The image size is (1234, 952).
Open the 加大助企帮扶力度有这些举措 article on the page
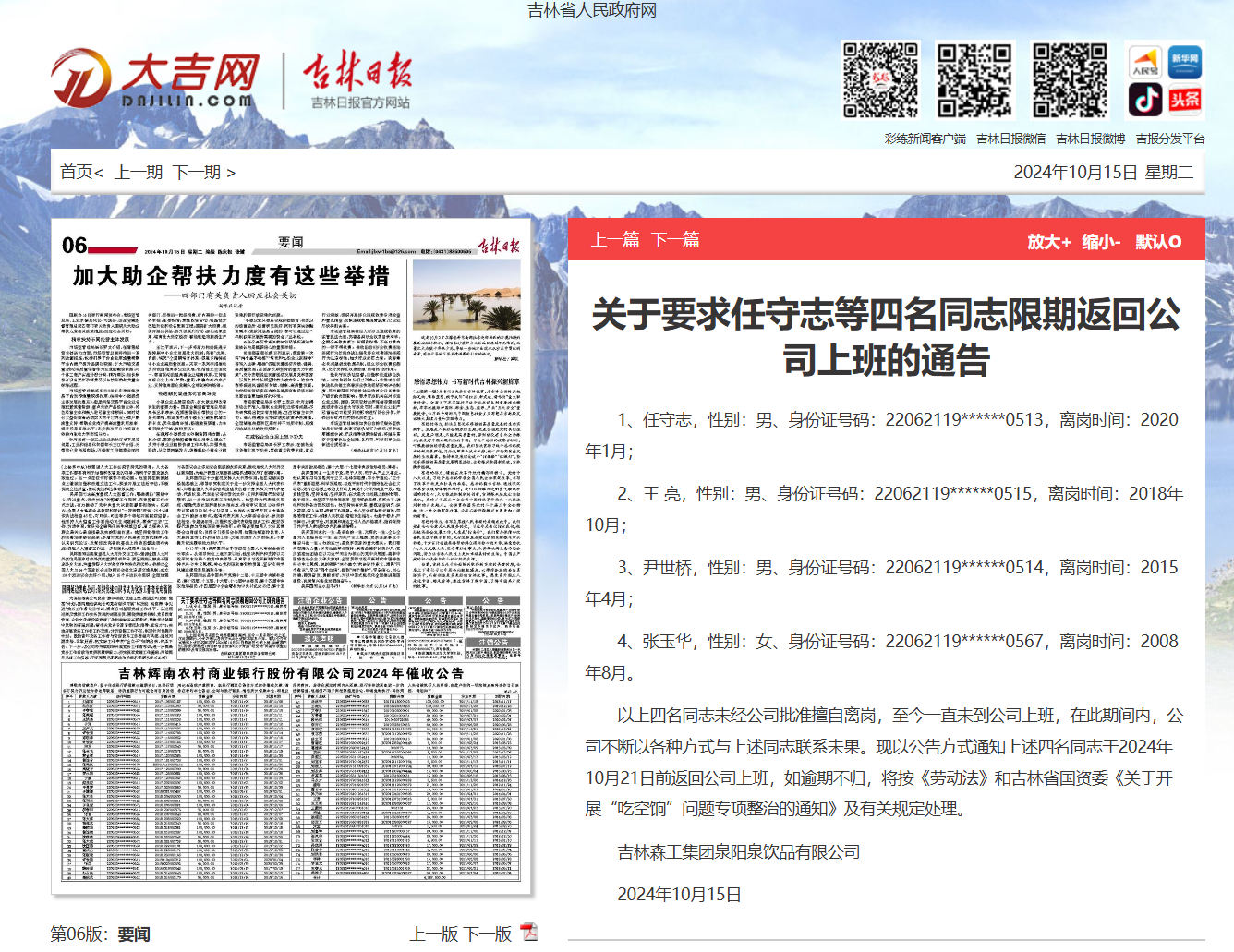click(x=232, y=276)
